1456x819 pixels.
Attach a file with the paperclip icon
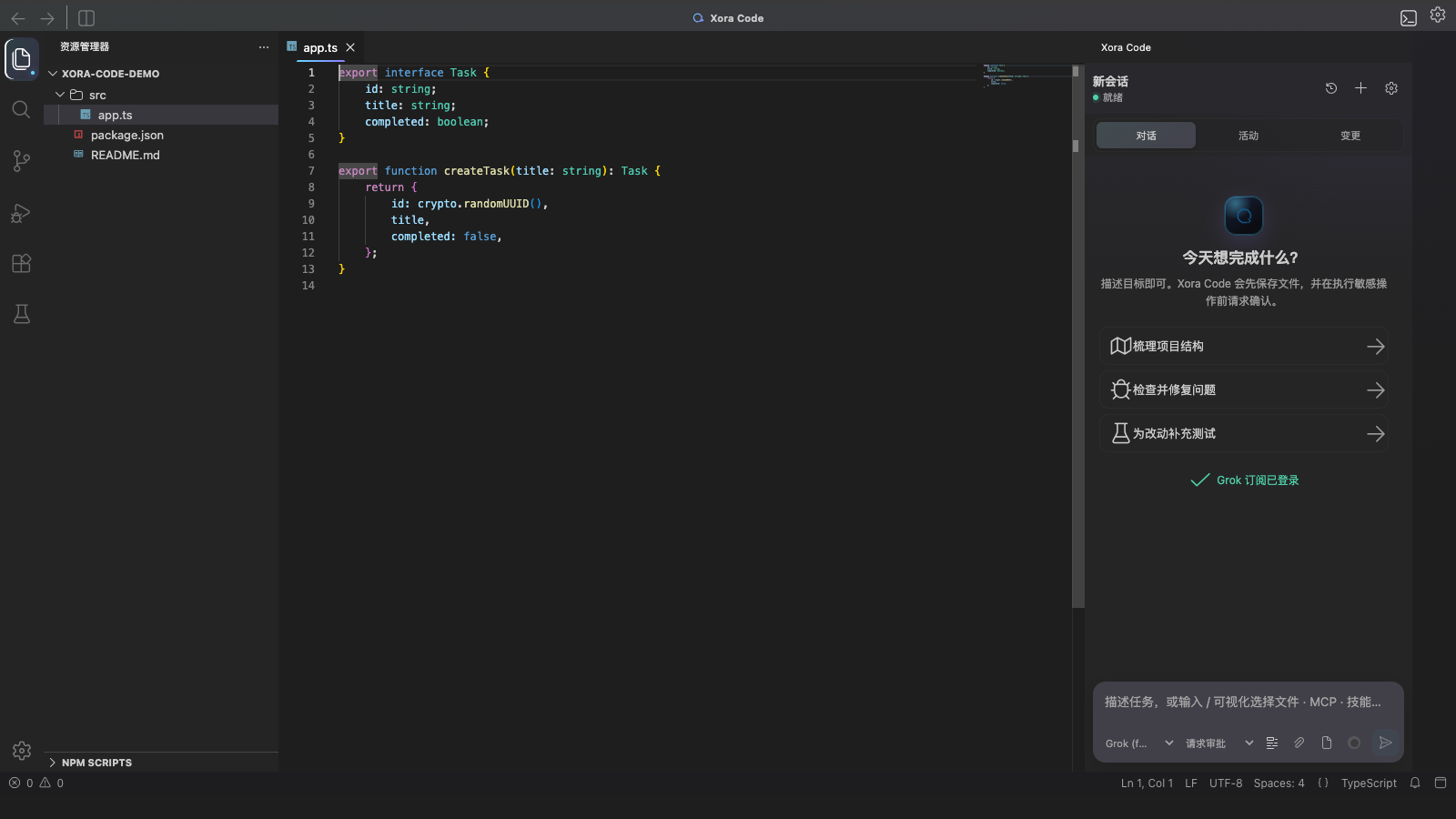[1299, 743]
